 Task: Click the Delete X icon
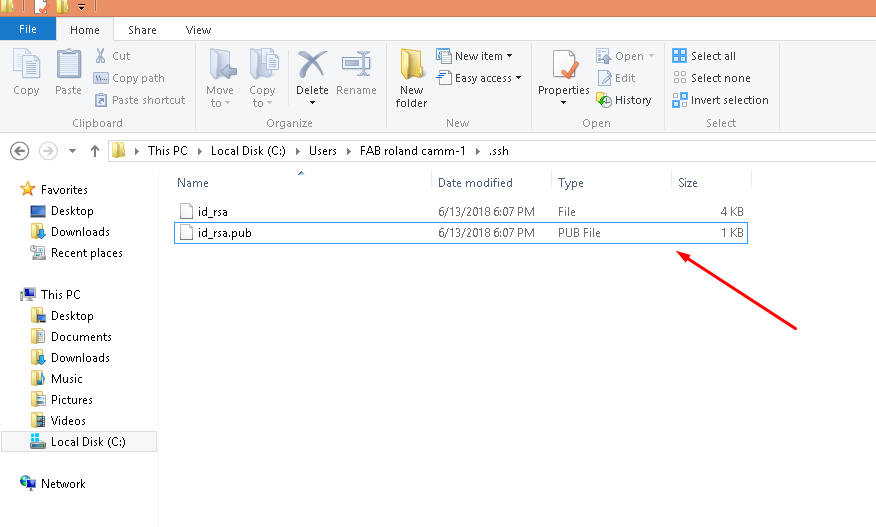click(312, 64)
